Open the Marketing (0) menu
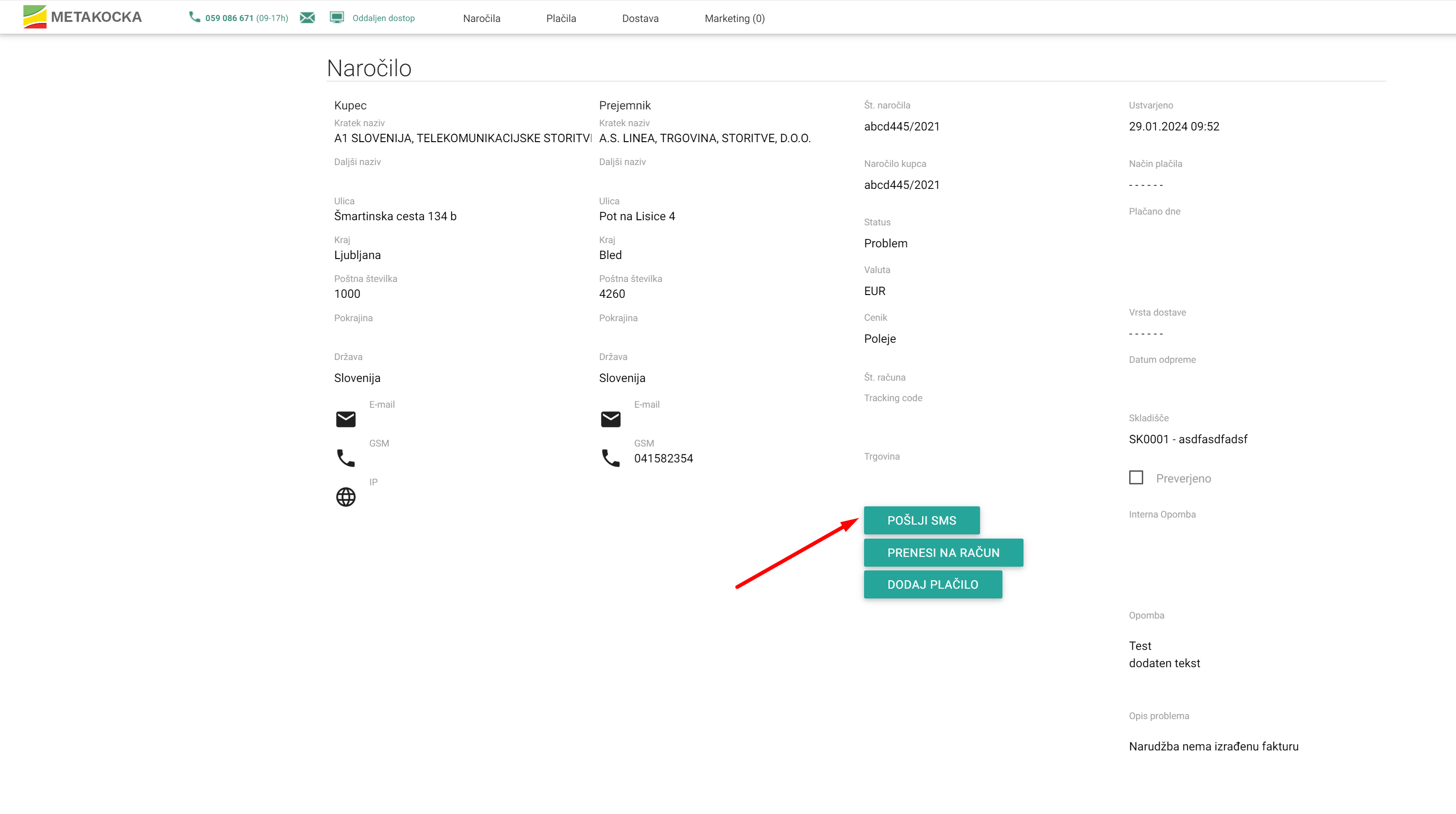 734,18
